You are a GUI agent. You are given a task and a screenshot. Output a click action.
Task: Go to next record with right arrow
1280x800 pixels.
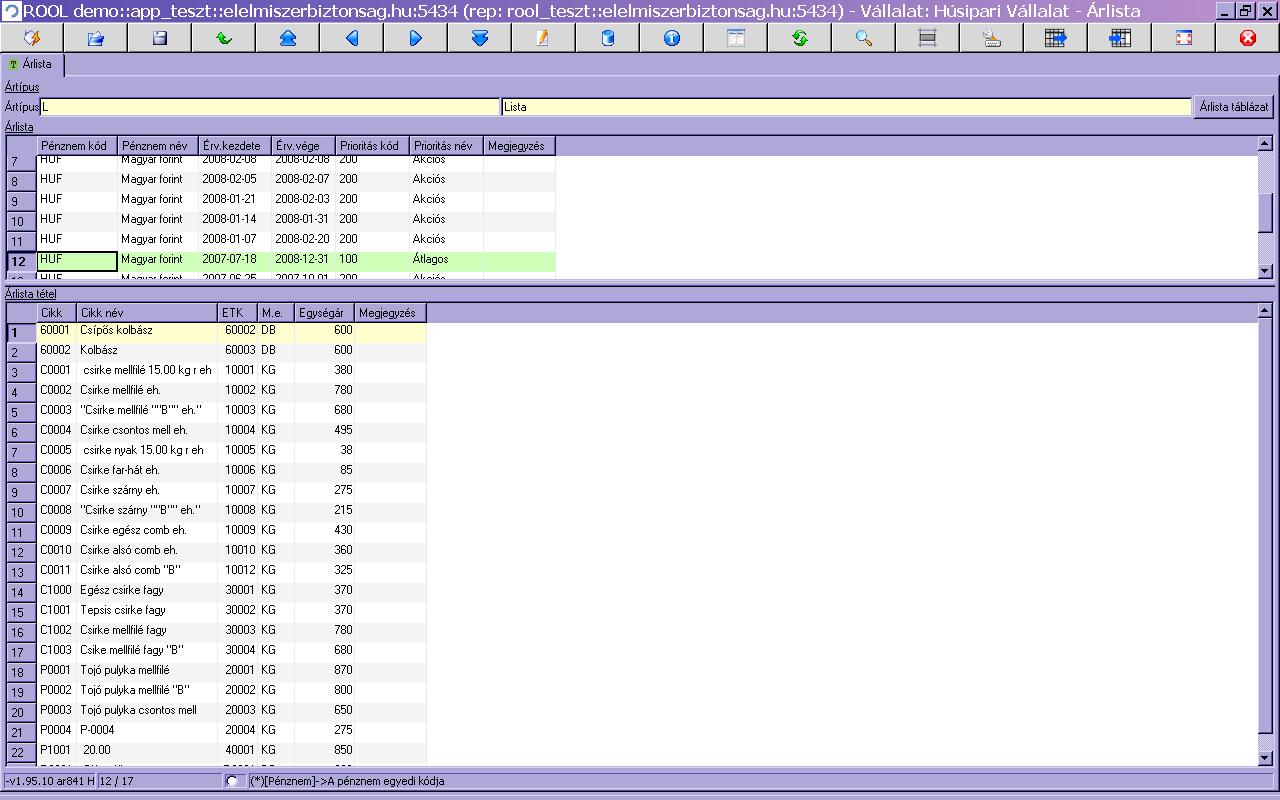[416, 38]
